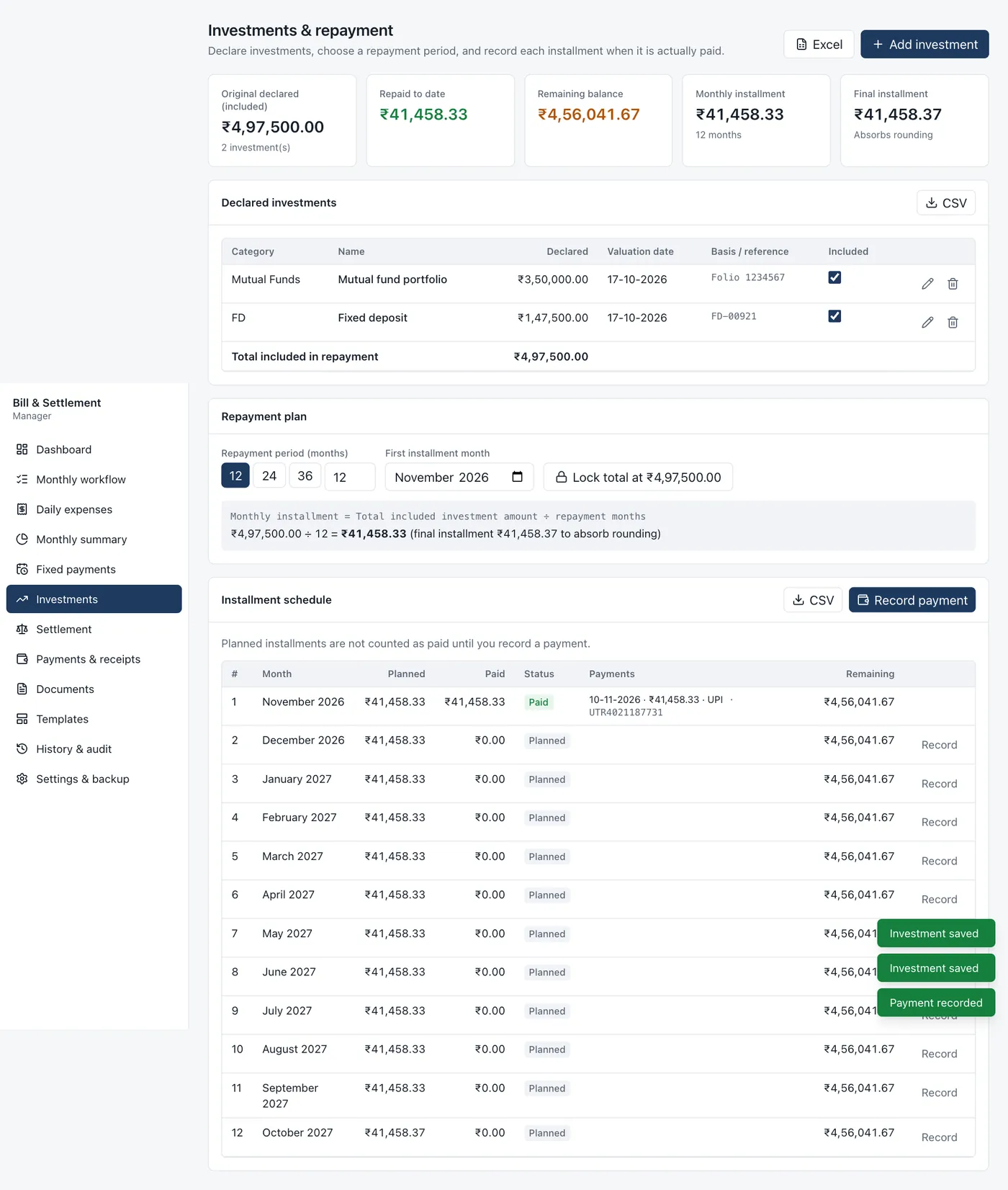Open Documents section
Screen dimensions: 1008x1190
(x=94, y=689)
